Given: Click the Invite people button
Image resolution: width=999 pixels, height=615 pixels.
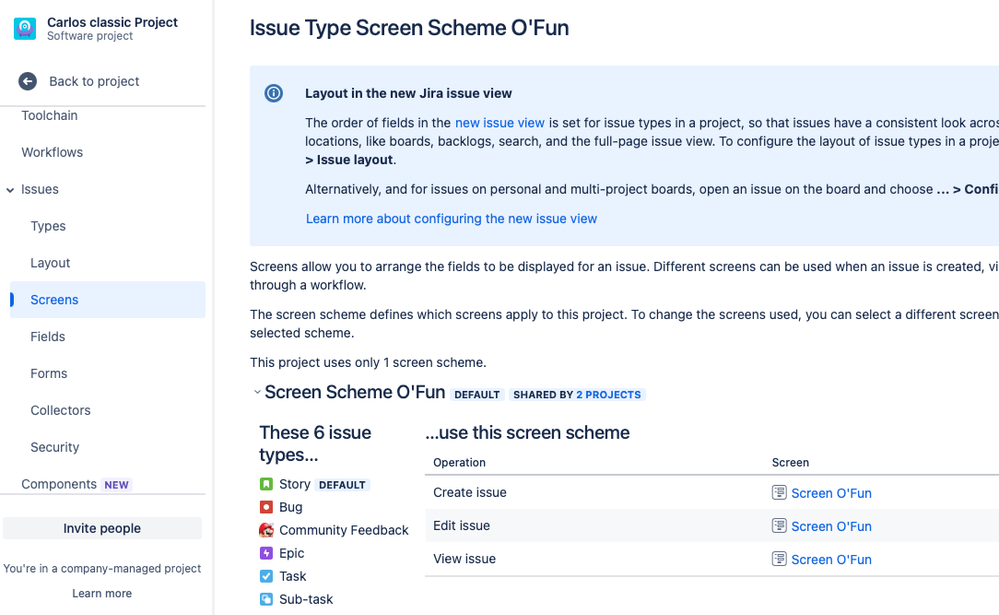Looking at the screenshot, I should tap(102, 528).
